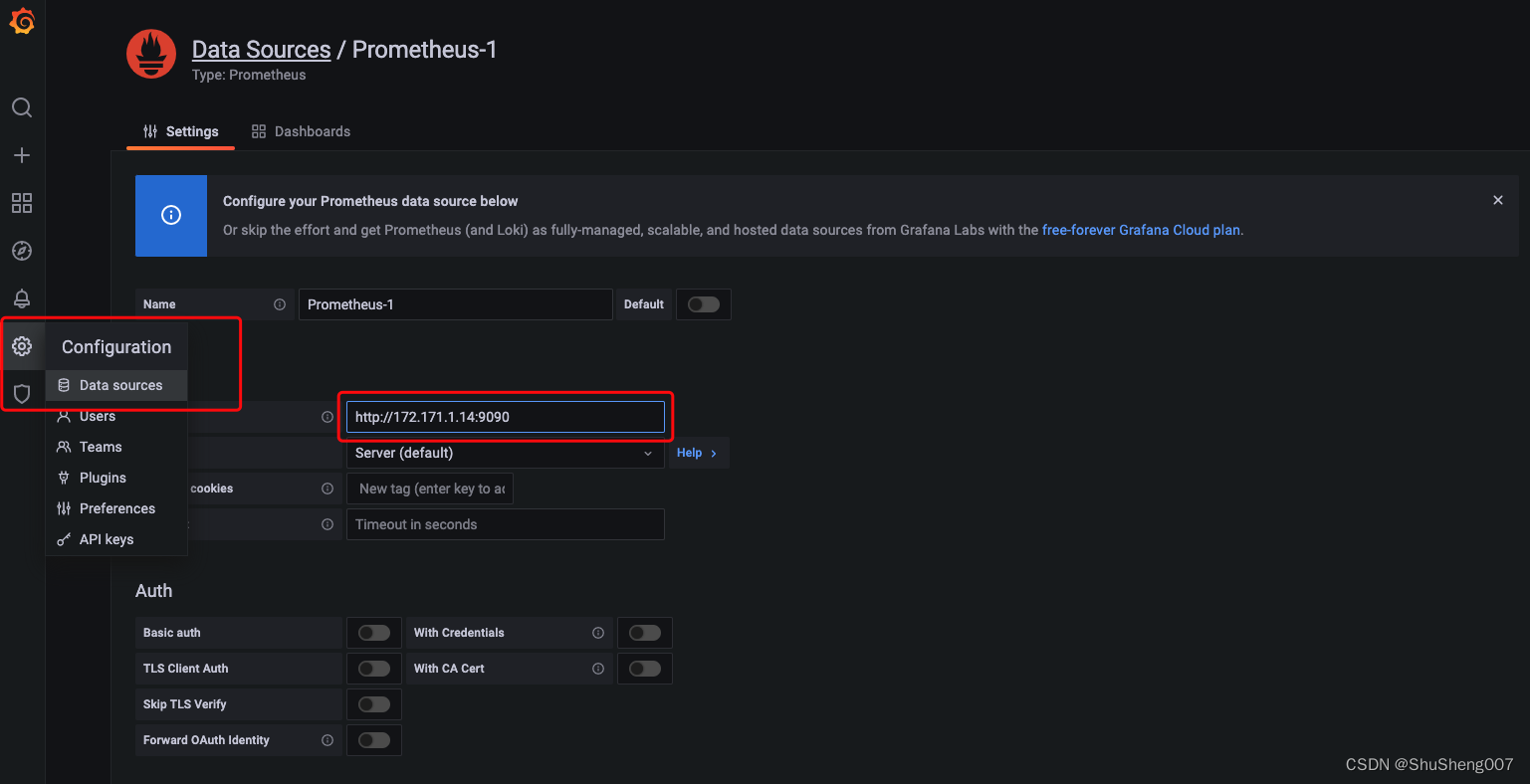This screenshot has height=784, width=1530.
Task: Open the free-forever Grafana Cloud plan link
Action: (x=1141, y=230)
